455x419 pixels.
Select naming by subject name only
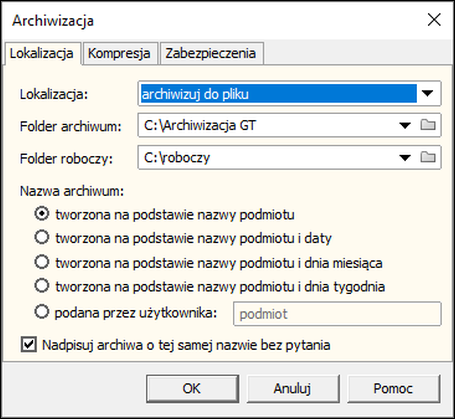pyautogui.click(x=42, y=214)
